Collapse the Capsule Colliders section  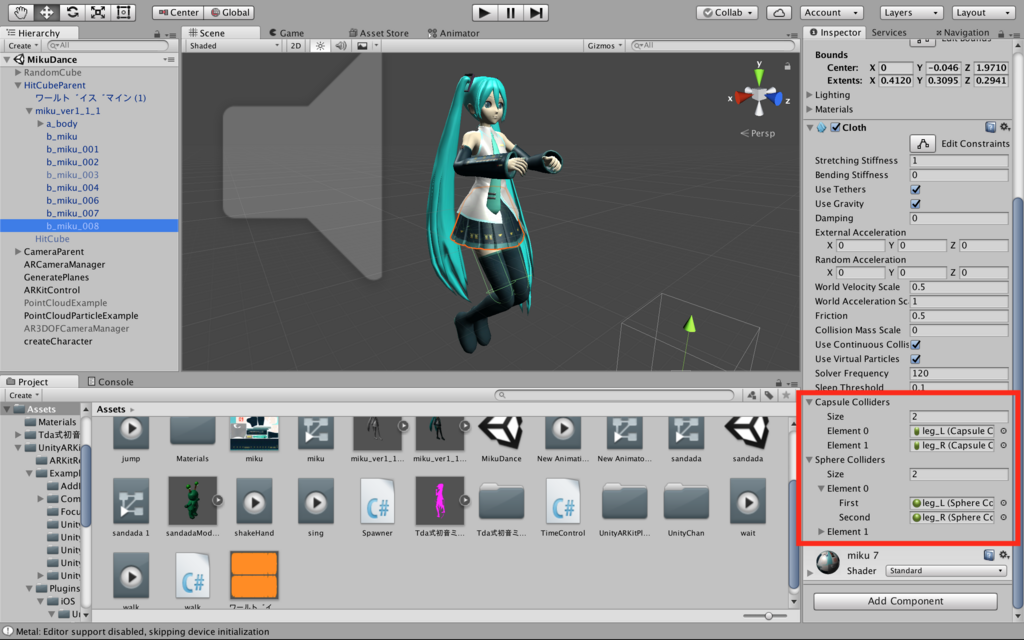[809, 402]
